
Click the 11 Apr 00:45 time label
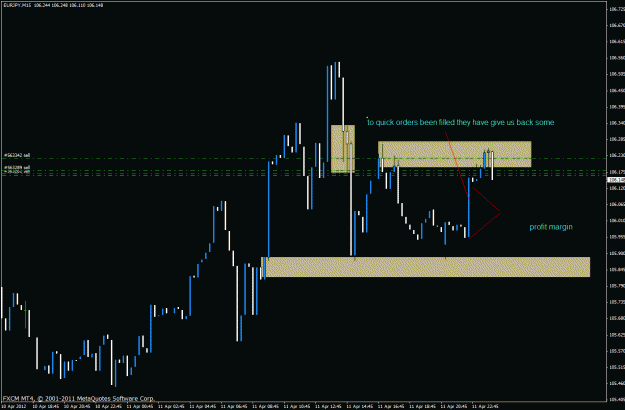(x=140, y=407)
